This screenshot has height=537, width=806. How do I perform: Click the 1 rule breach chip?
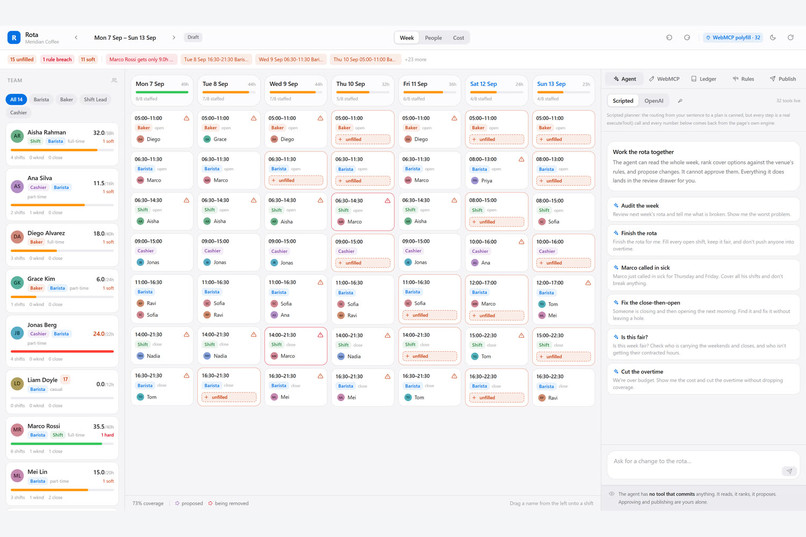[x=57, y=60]
